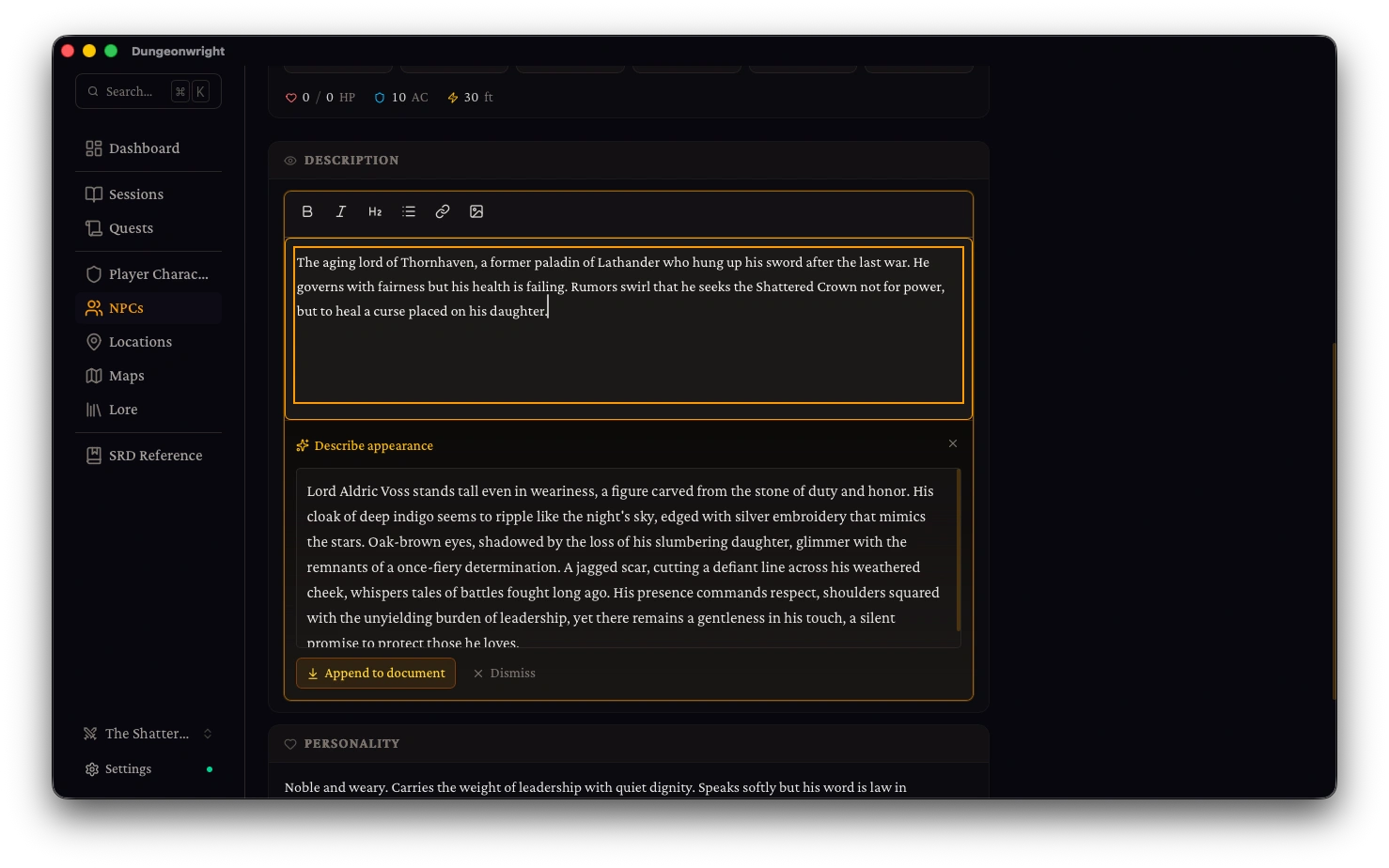Click the magnifier icon in the search box

click(93, 90)
